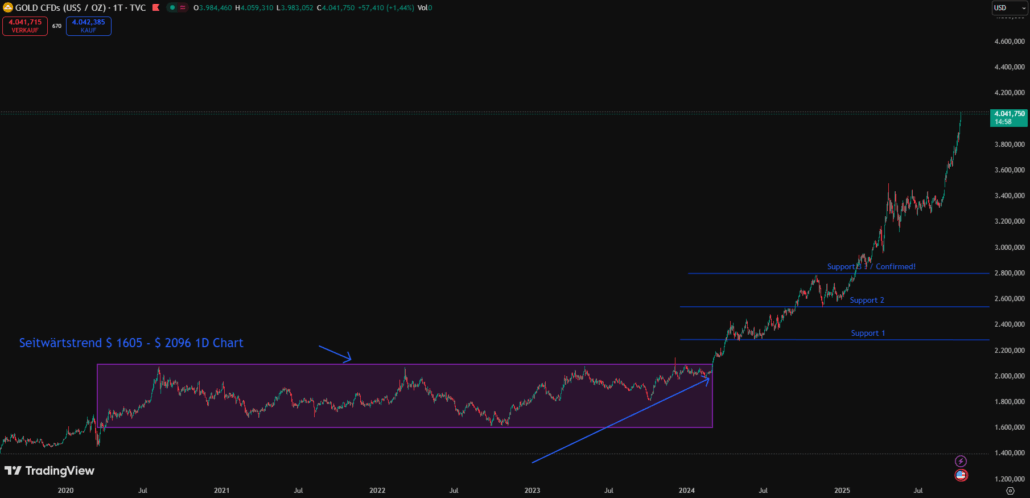Click the 2,000,000 price scale level

1008,376
